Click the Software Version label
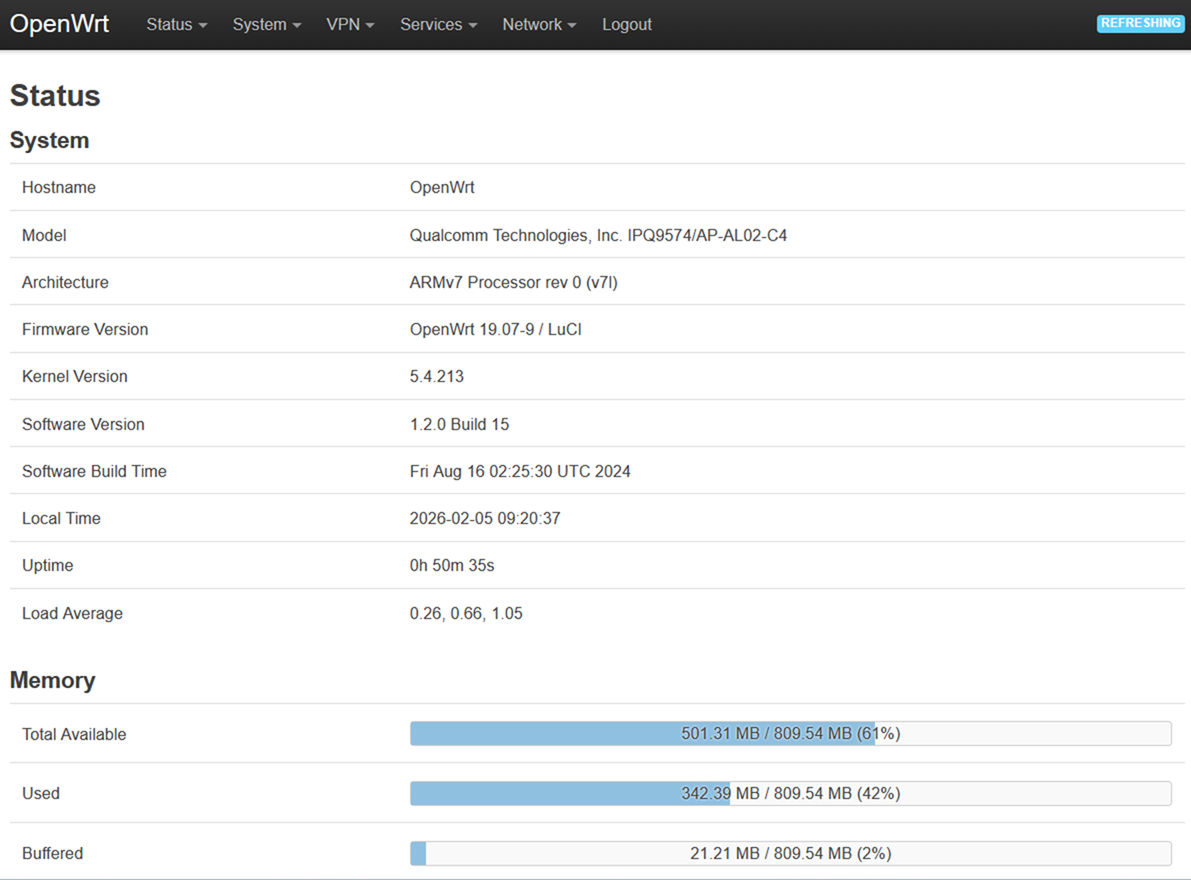 point(83,424)
